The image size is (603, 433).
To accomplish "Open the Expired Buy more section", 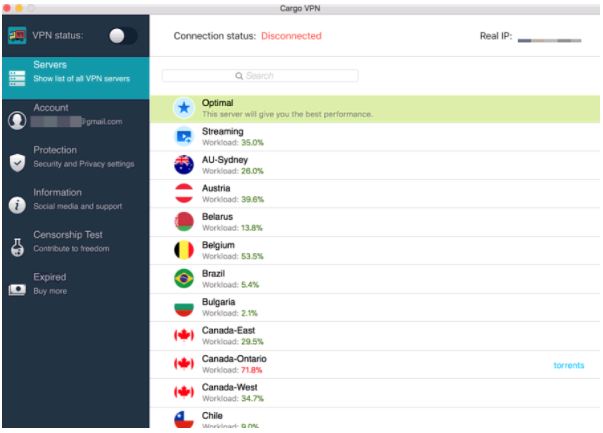I will tap(76, 290).
